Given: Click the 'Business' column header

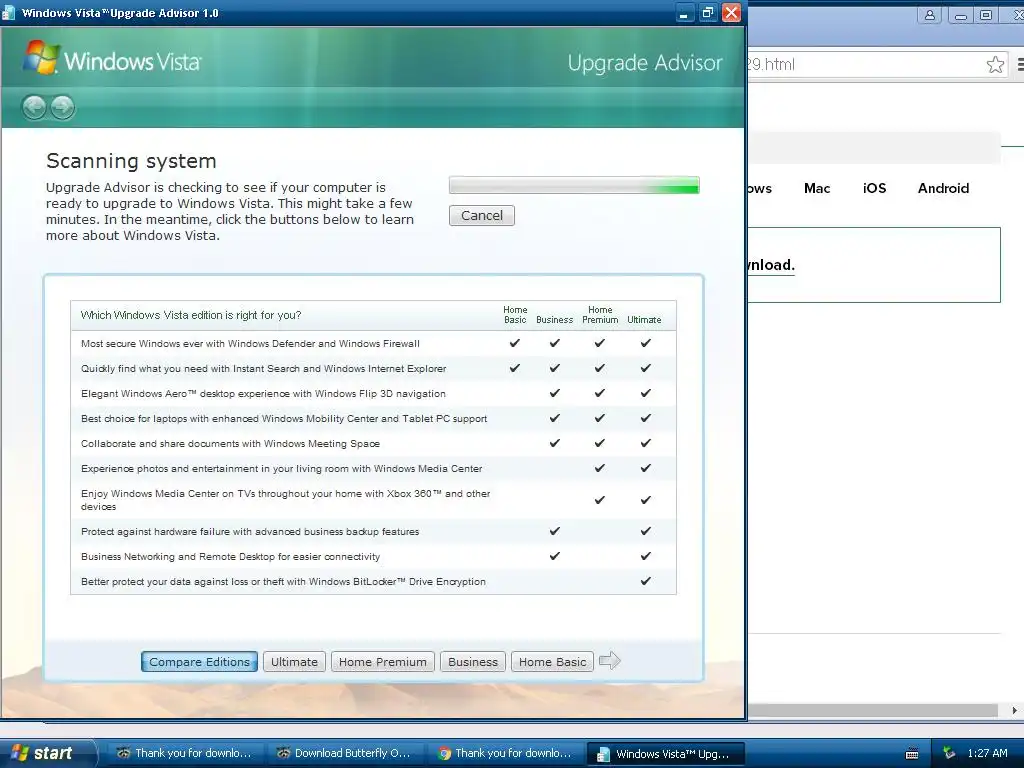Looking at the screenshot, I should coord(554,320).
